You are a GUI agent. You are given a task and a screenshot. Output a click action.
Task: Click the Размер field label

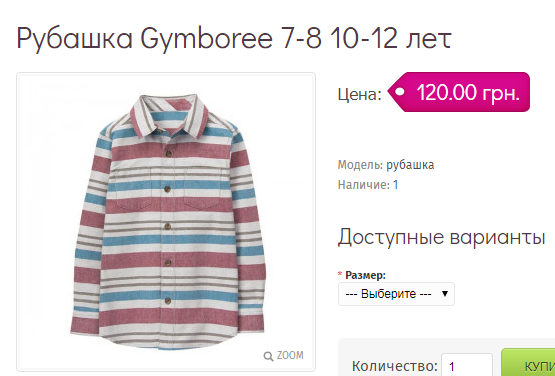click(365, 275)
